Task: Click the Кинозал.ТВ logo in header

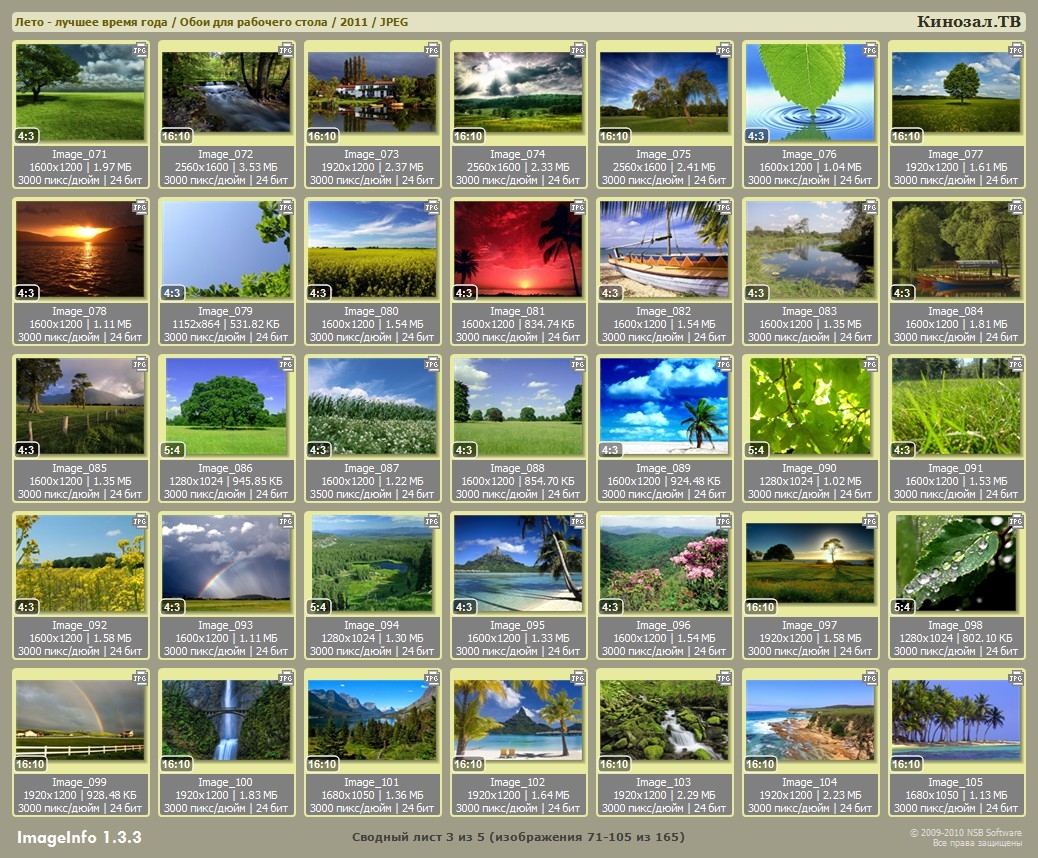Action: coord(970,22)
